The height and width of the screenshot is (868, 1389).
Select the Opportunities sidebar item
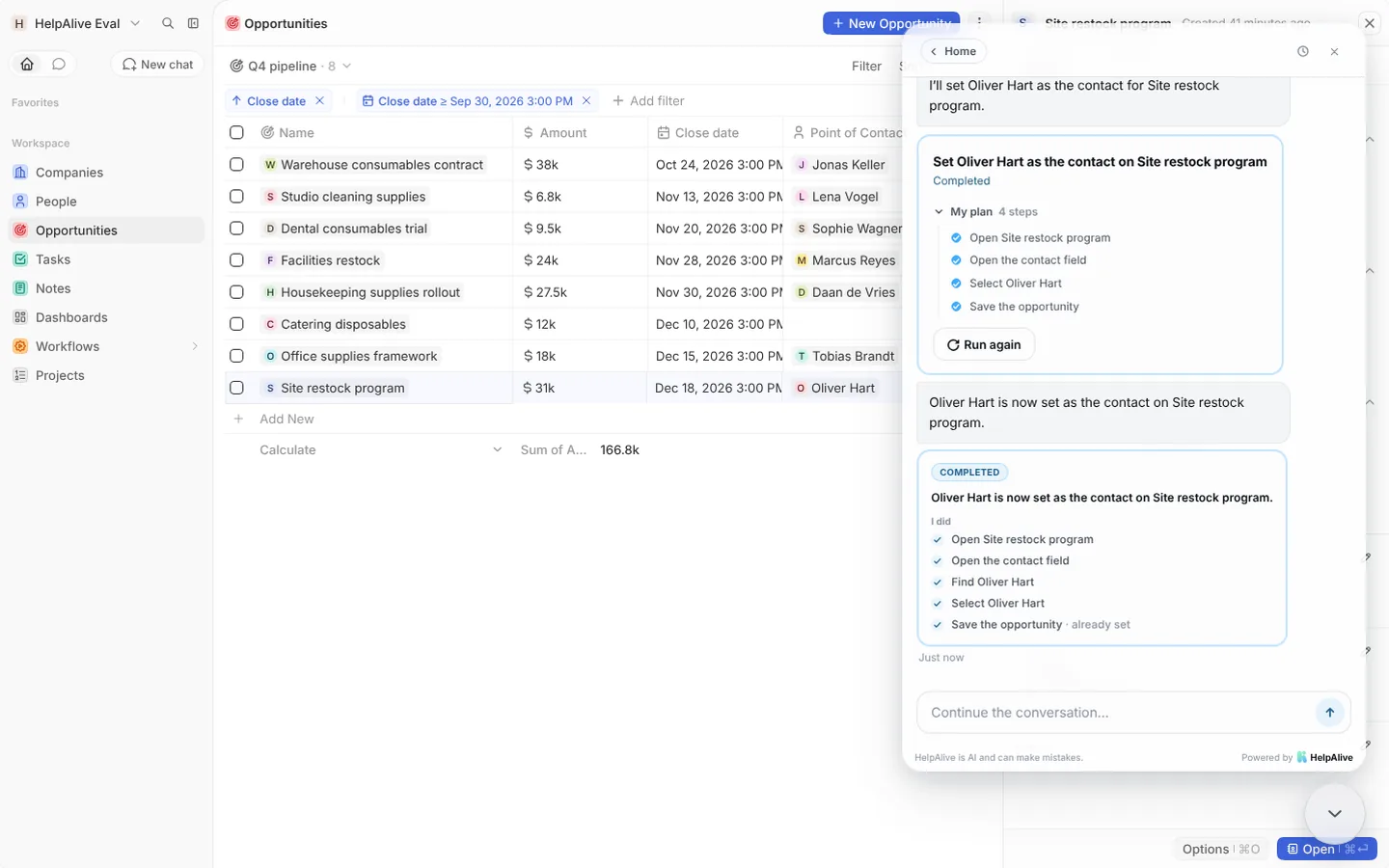[x=106, y=231]
